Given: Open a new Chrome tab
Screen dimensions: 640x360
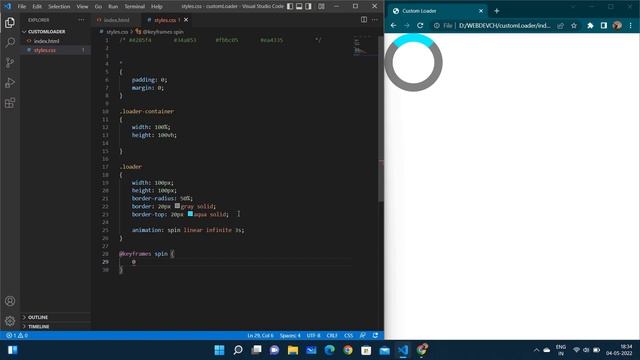Looking at the screenshot, I should click(496, 11).
